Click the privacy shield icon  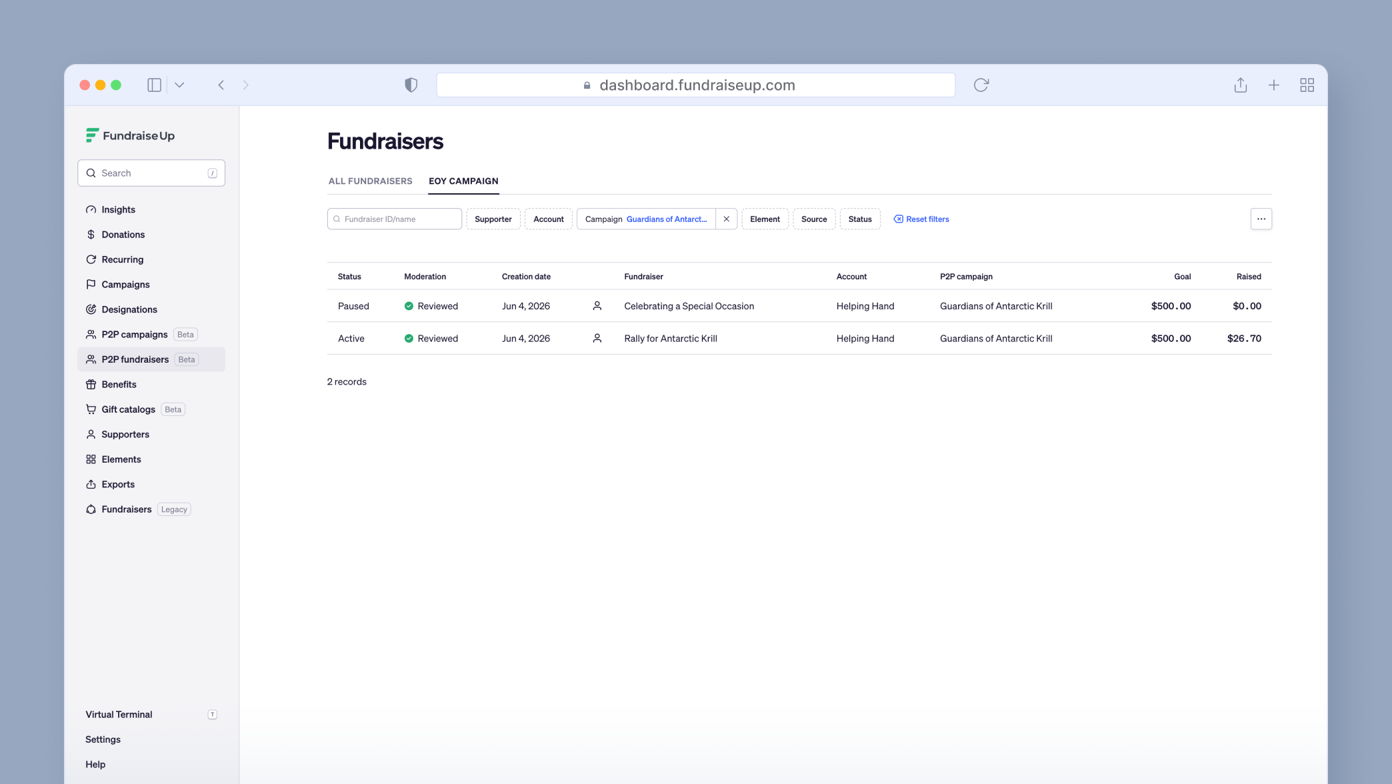point(411,85)
